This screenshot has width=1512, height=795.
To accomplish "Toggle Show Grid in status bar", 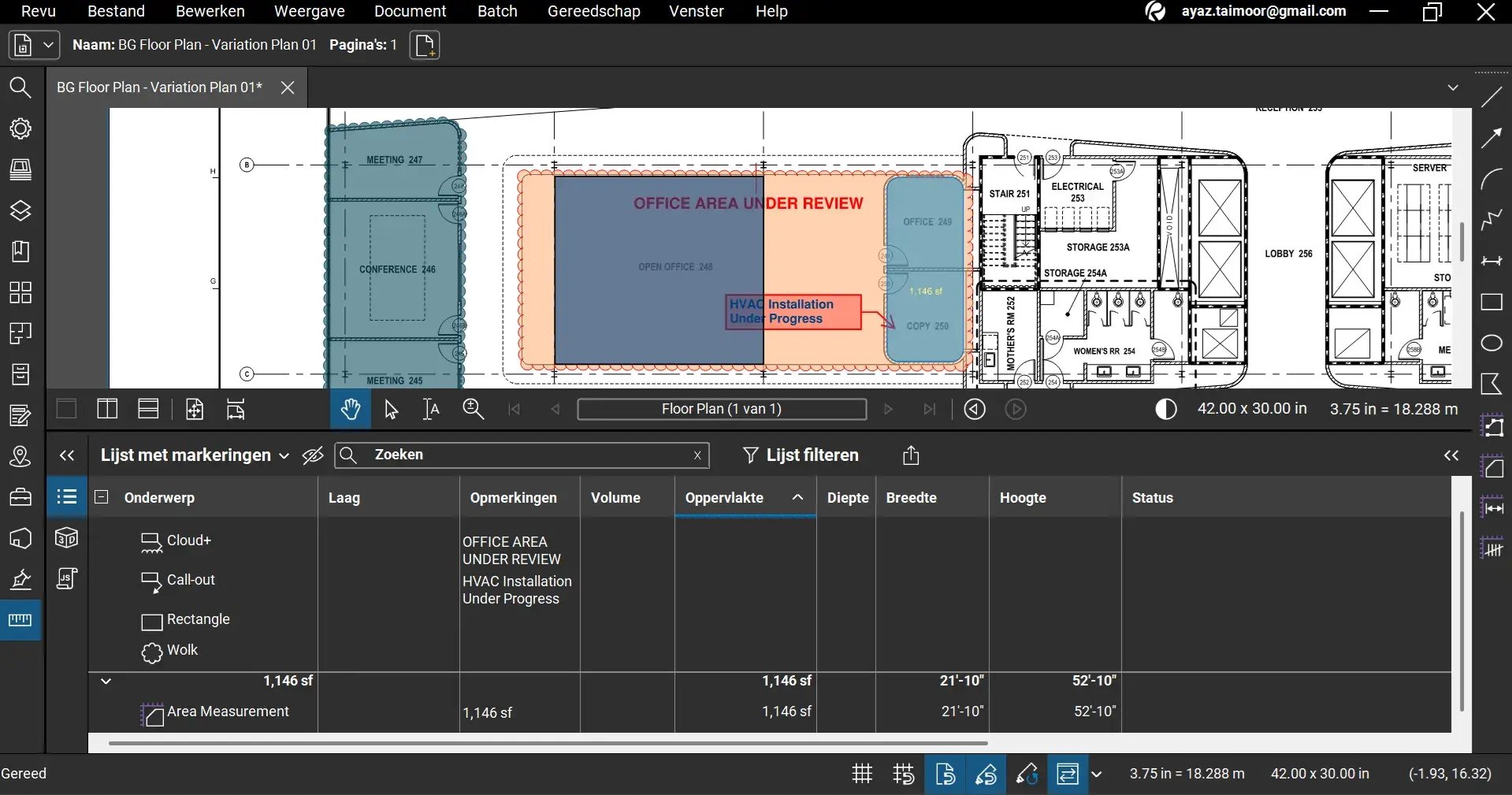I will (863, 774).
